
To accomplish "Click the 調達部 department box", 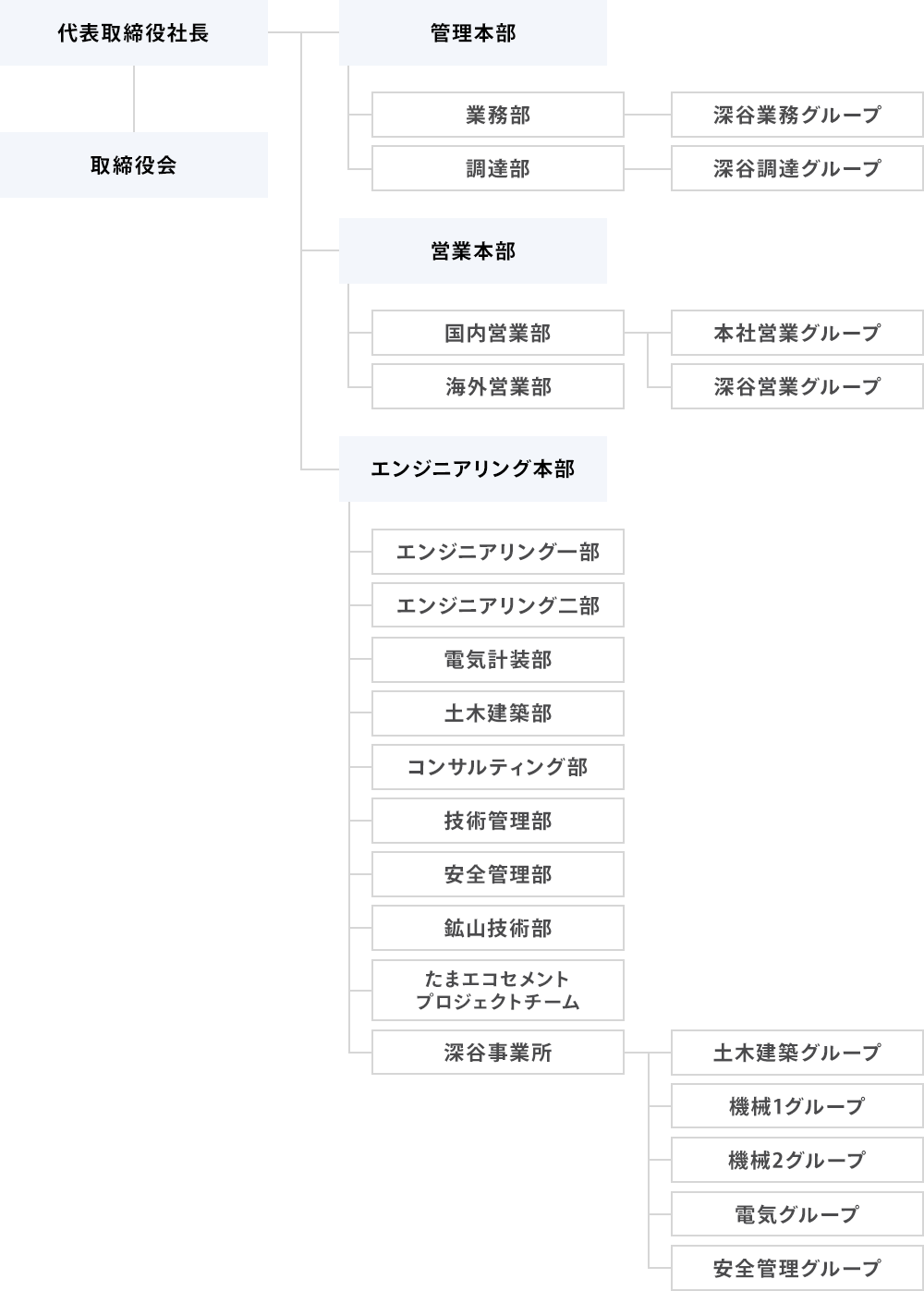I will point(497,169).
